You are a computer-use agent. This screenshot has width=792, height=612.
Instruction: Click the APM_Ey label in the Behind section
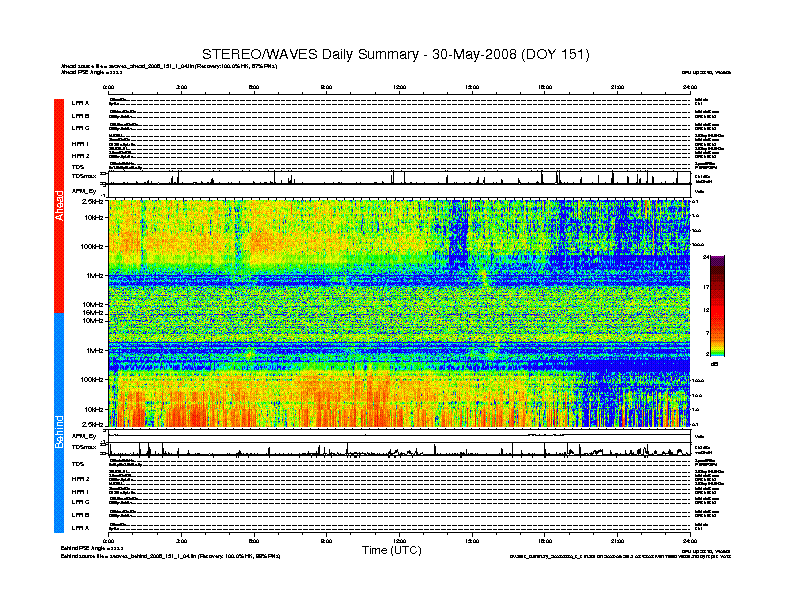[x=84, y=436]
